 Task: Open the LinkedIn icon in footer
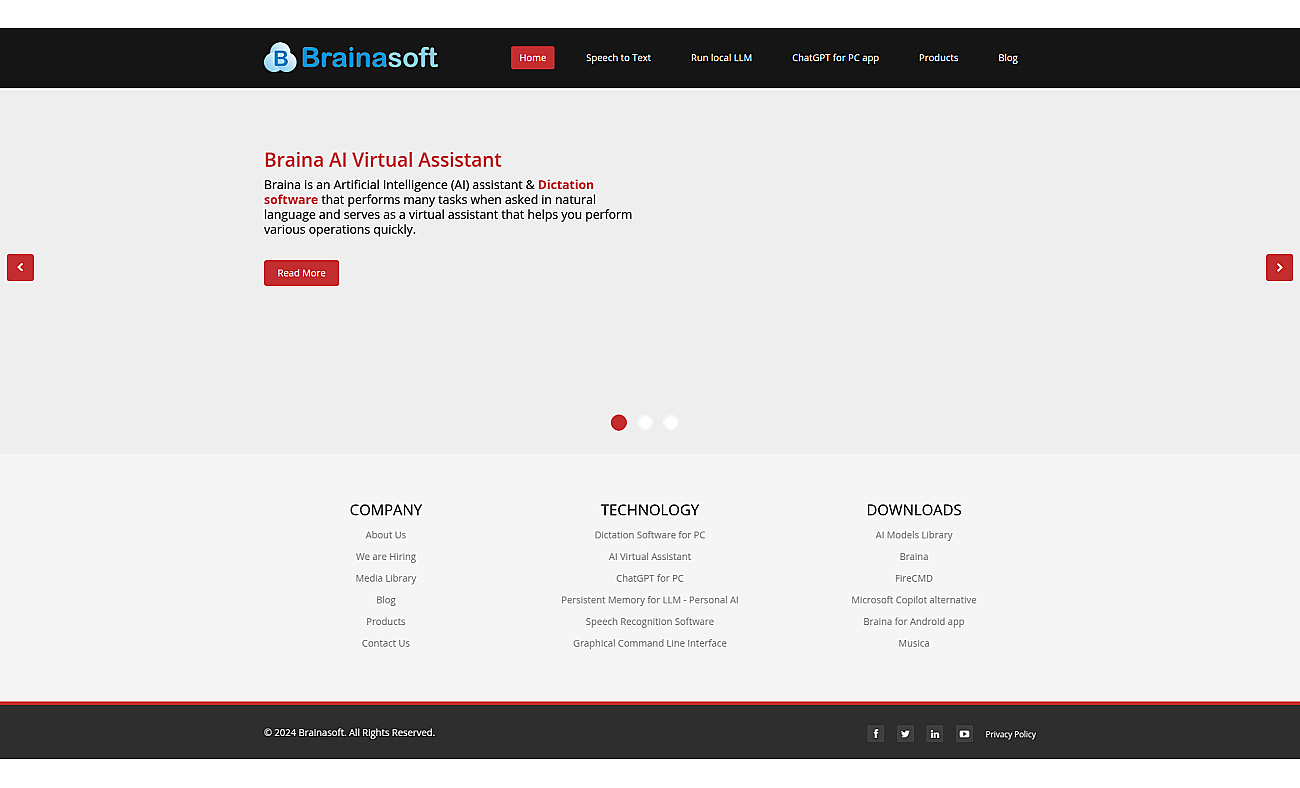coord(934,734)
